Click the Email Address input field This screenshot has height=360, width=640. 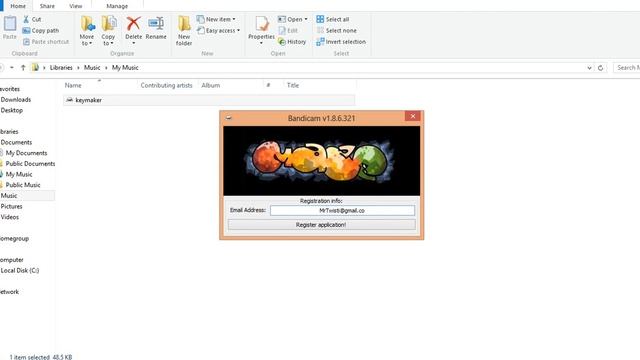[342, 211]
